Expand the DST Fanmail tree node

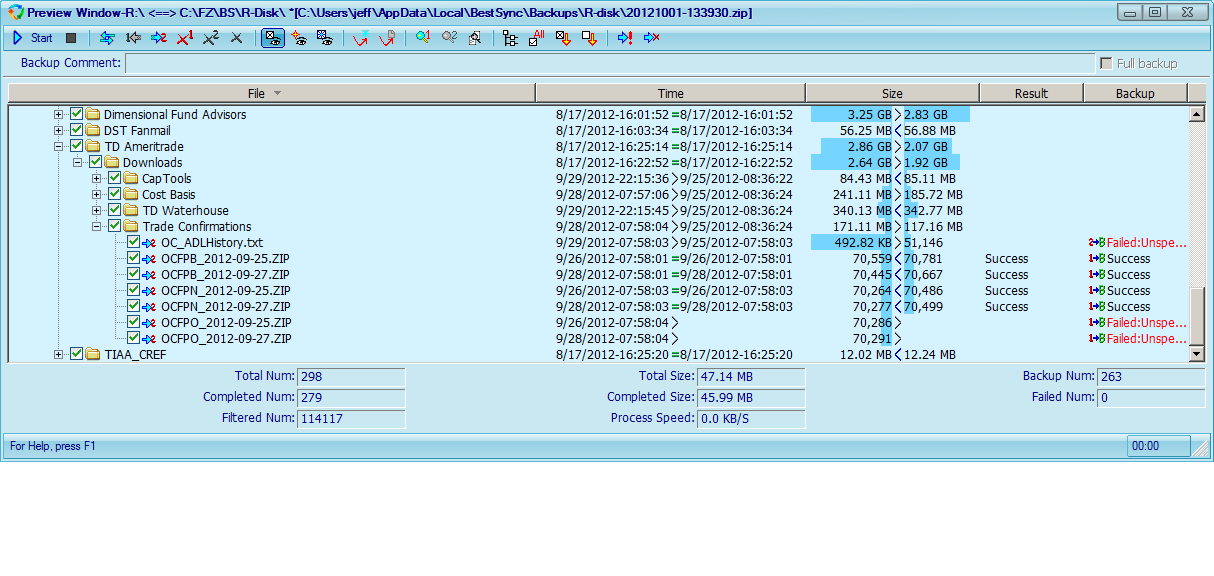point(59,131)
